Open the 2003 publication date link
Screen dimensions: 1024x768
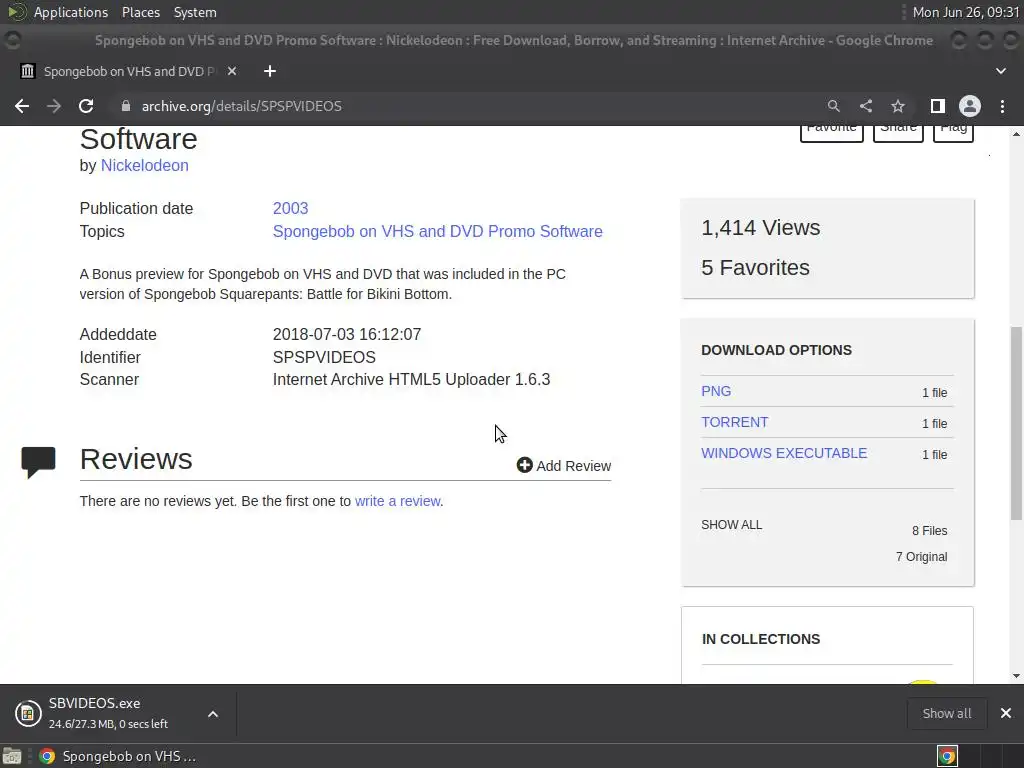(x=291, y=208)
